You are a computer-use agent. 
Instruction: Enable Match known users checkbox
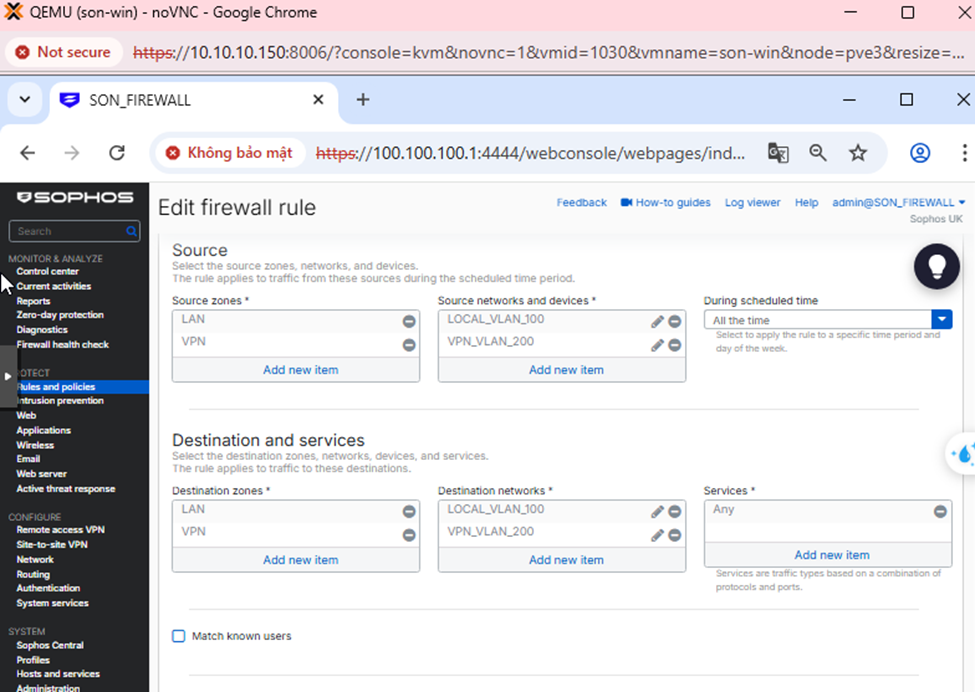pyautogui.click(x=179, y=636)
